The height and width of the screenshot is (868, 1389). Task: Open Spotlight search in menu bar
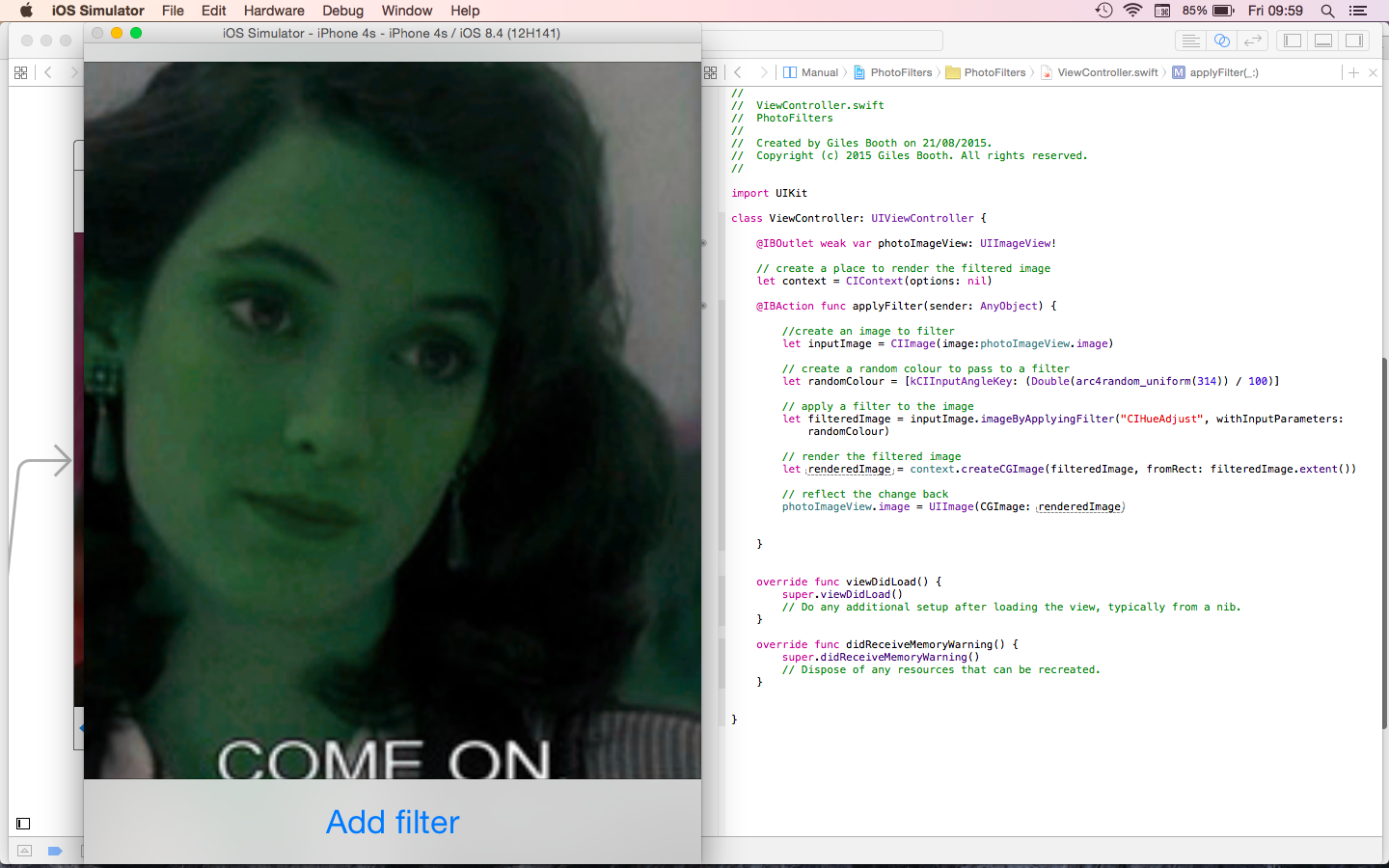pos(1327,11)
